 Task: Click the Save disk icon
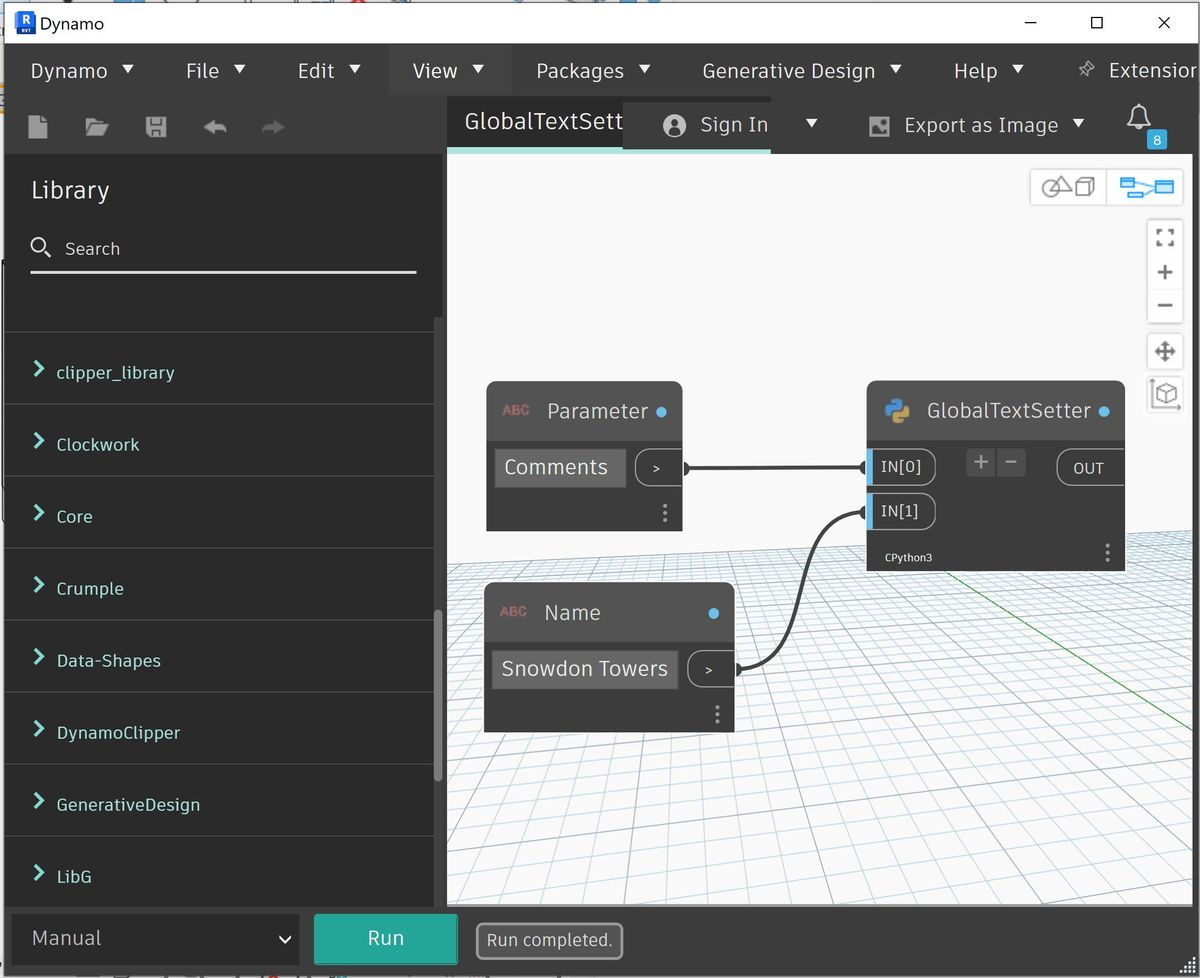coord(156,127)
